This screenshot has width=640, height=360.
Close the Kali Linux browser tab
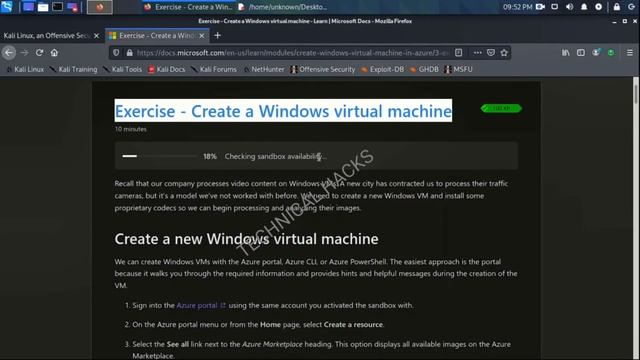(x=96, y=36)
